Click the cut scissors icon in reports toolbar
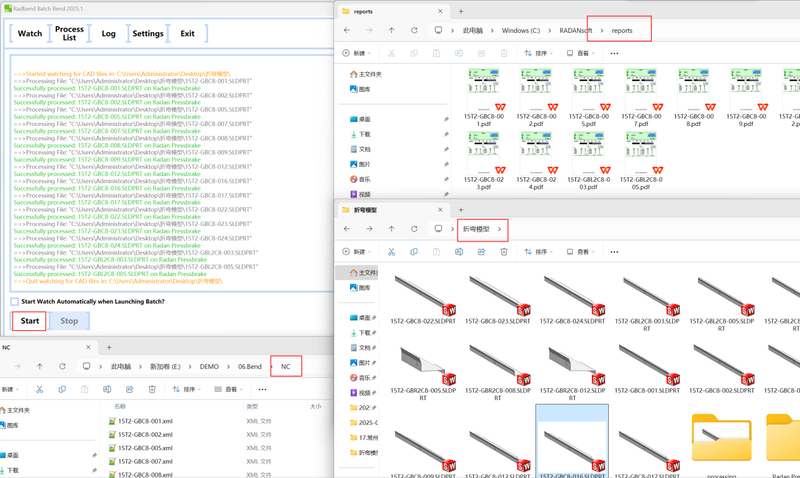The width and height of the screenshot is (800, 478). 390,53
